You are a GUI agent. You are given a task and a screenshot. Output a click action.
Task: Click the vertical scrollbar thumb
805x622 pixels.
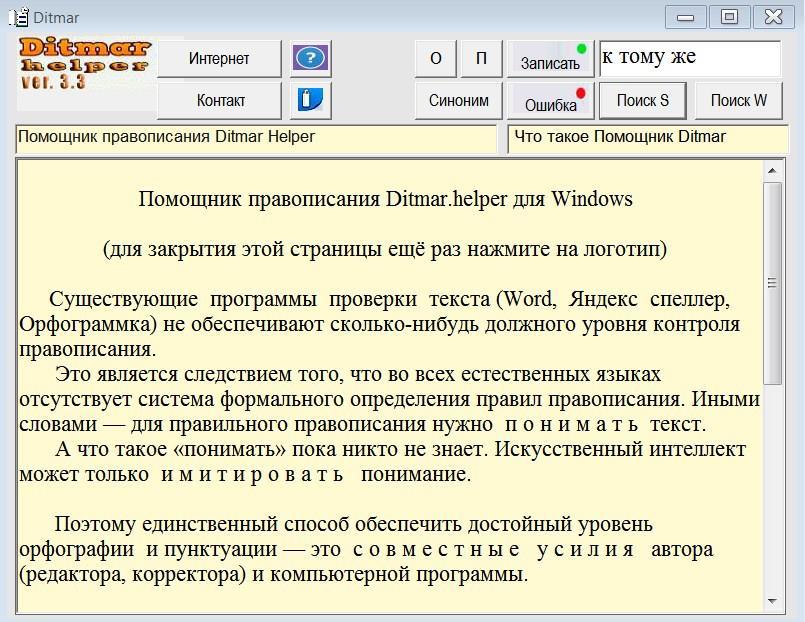772,283
